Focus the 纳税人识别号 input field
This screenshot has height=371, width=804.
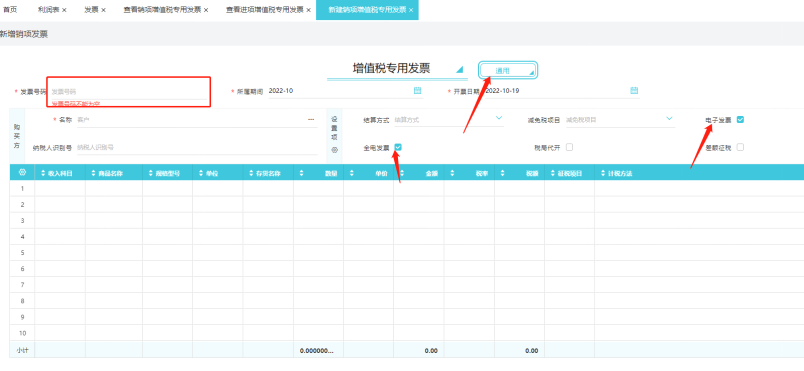(x=197, y=148)
